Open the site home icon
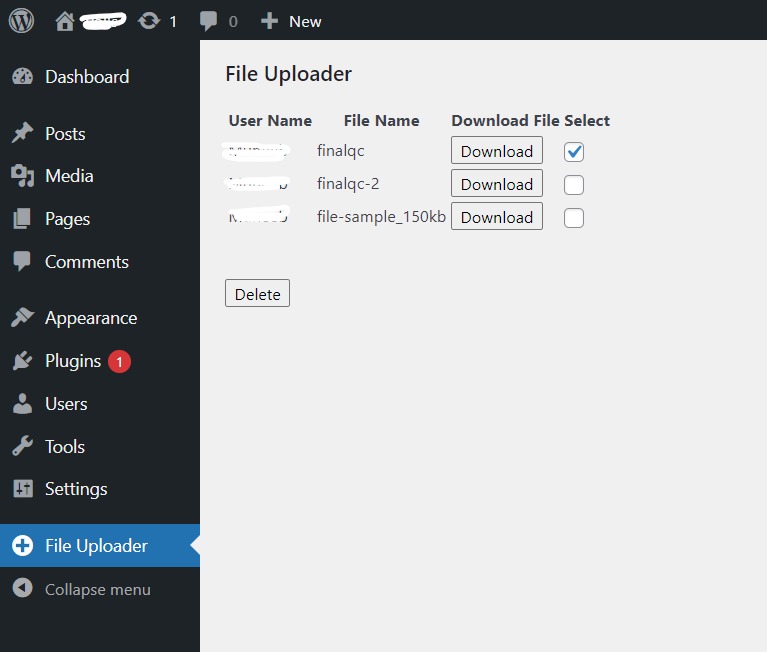 (x=65, y=20)
